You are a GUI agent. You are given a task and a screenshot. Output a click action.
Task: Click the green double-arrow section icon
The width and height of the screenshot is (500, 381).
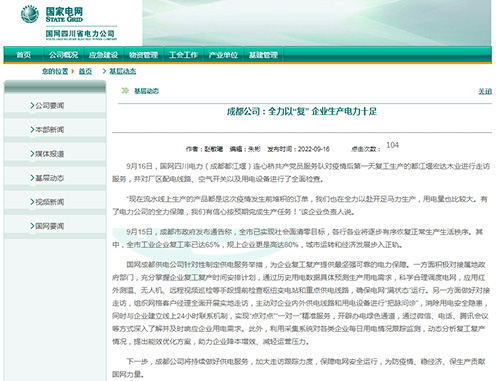(x=125, y=91)
